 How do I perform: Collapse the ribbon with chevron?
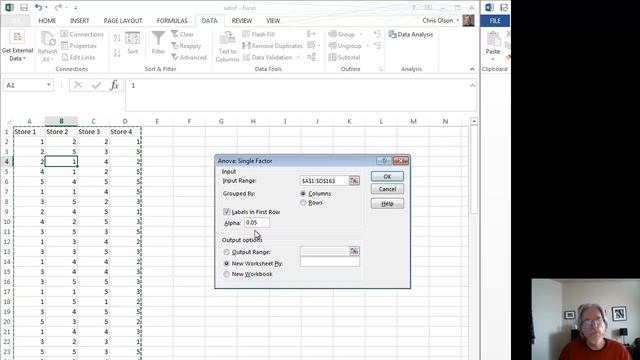coord(472,69)
